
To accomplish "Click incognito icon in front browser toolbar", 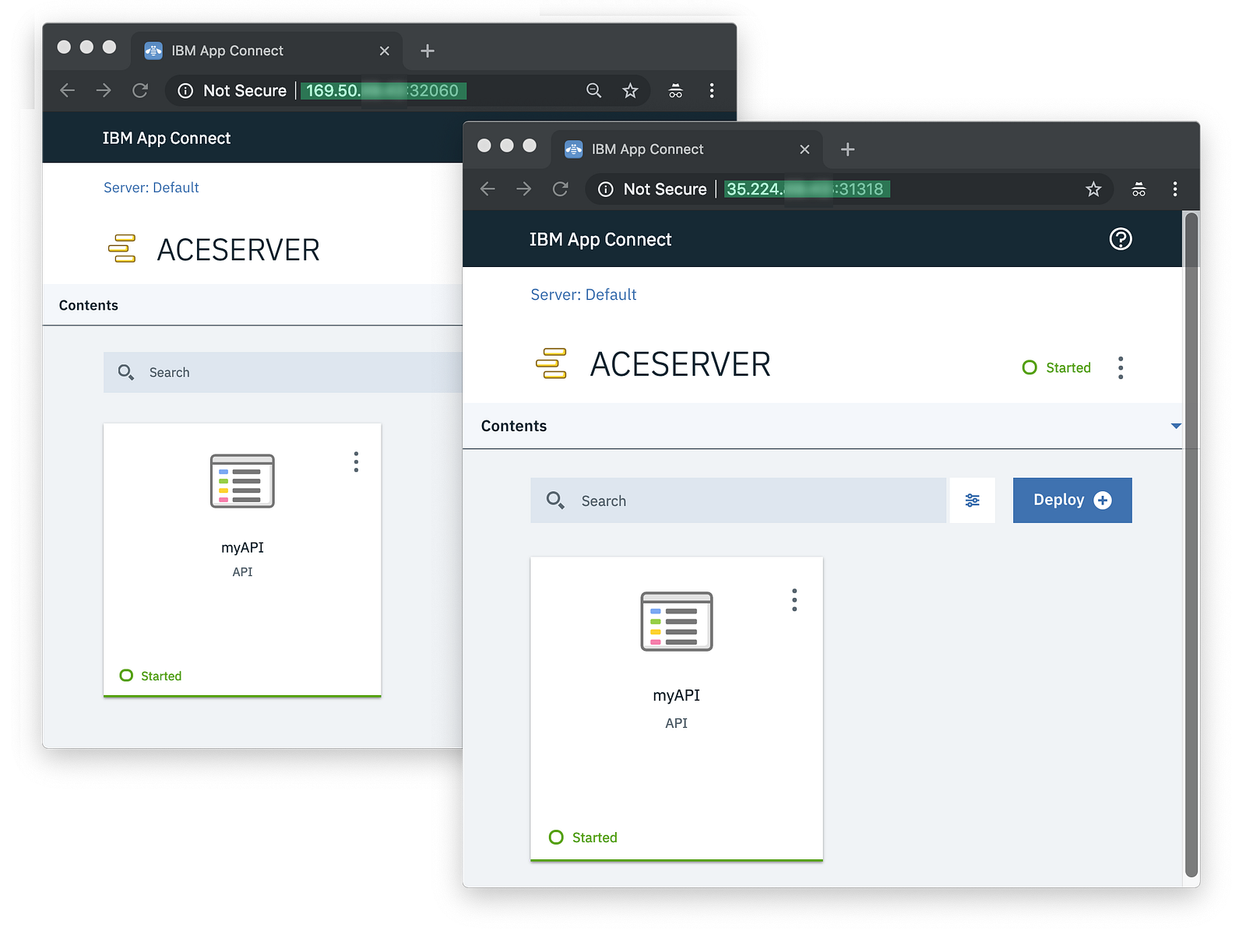I will (x=1139, y=189).
